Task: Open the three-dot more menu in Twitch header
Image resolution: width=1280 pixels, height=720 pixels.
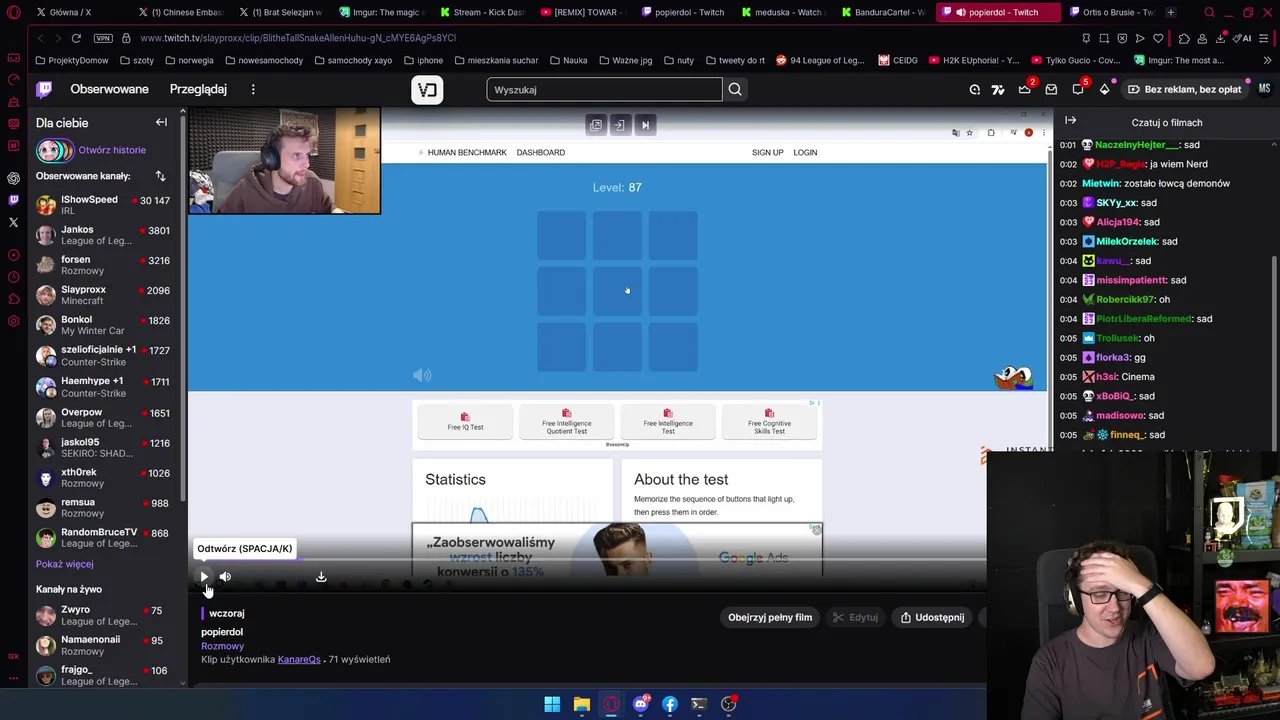Action: tap(253, 89)
